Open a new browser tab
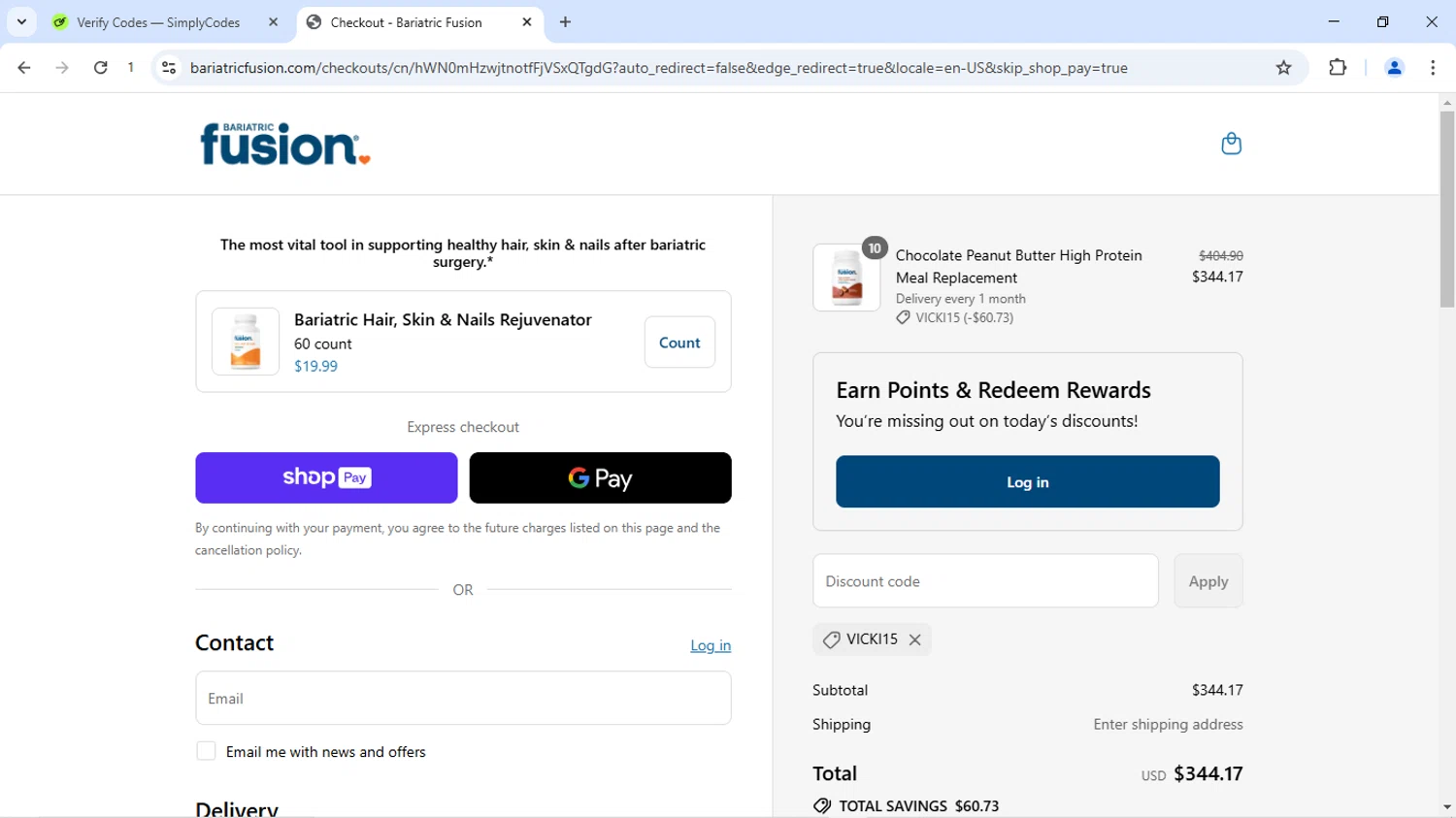This screenshot has width=1456, height=818. (565, 22)
